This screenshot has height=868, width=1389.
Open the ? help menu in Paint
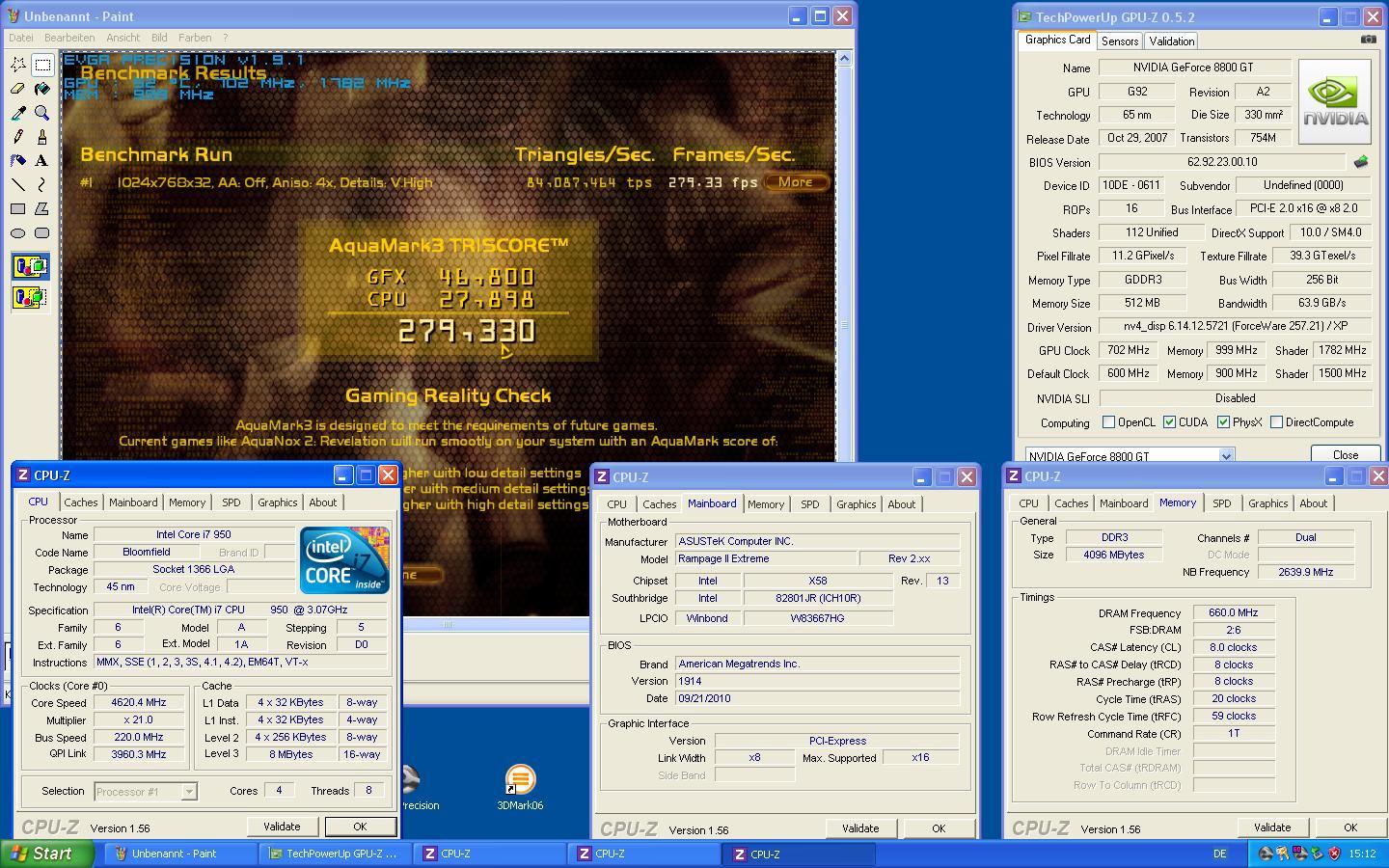[x=225, y=38]
